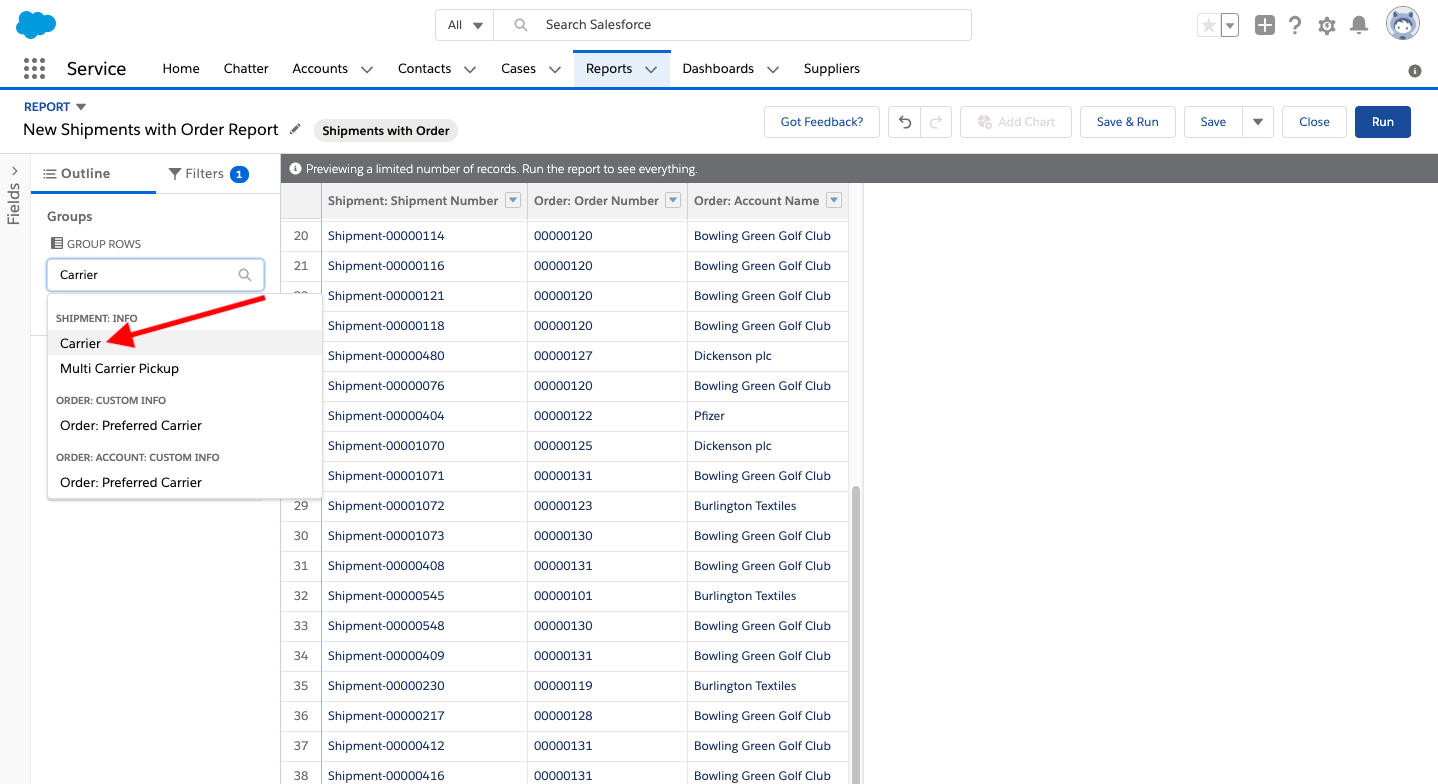Open the setup gear icon
This screenshot has width=1438, height=784.
pyautogui.click(x=1327, y=26)
